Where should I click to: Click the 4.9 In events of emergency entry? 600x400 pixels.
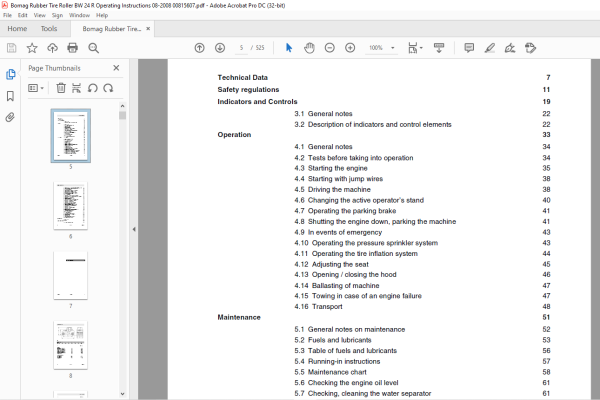pos(338,232)
